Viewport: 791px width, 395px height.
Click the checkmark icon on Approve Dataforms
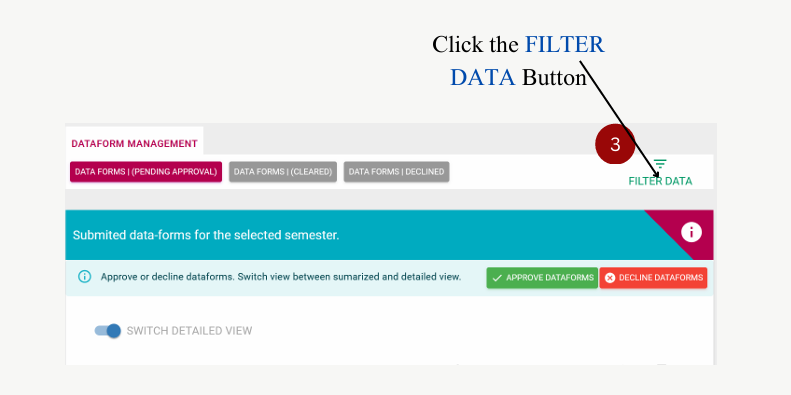pyautogui.click(x=497, y=278)
